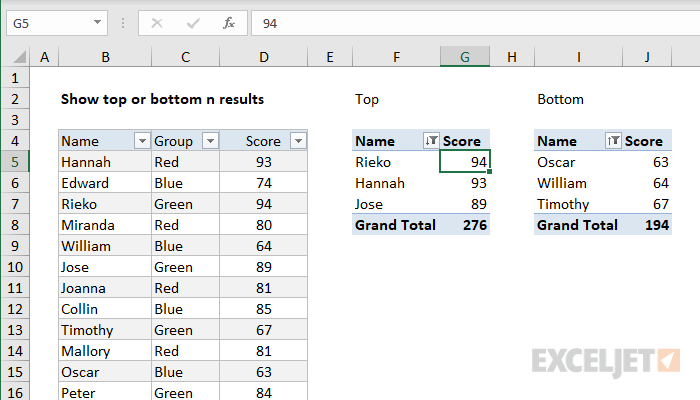Select the cell containing Rieko in Top table
The image size is (700, 400).
click(395, 162)
